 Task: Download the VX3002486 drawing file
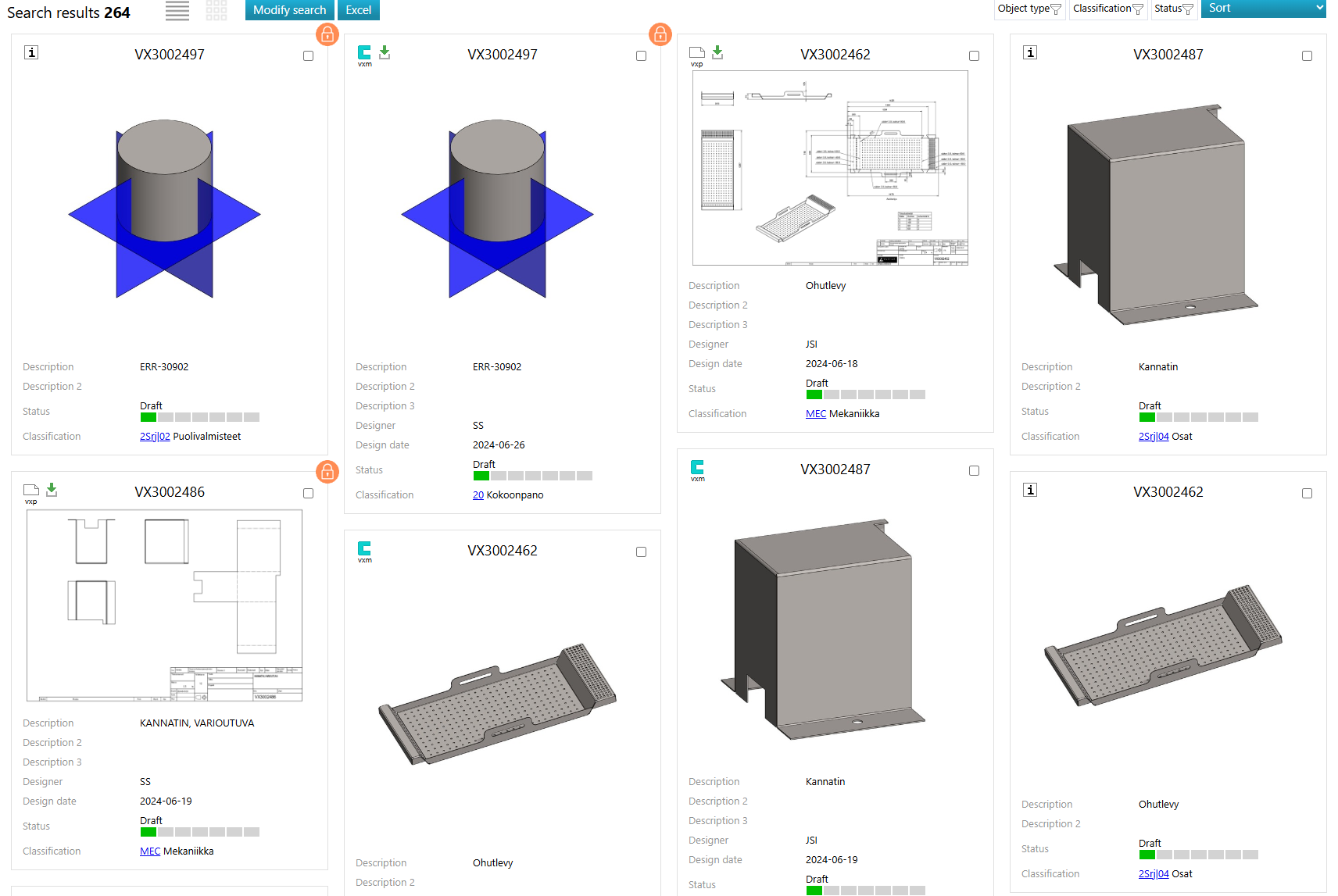[x=52, y=490]
